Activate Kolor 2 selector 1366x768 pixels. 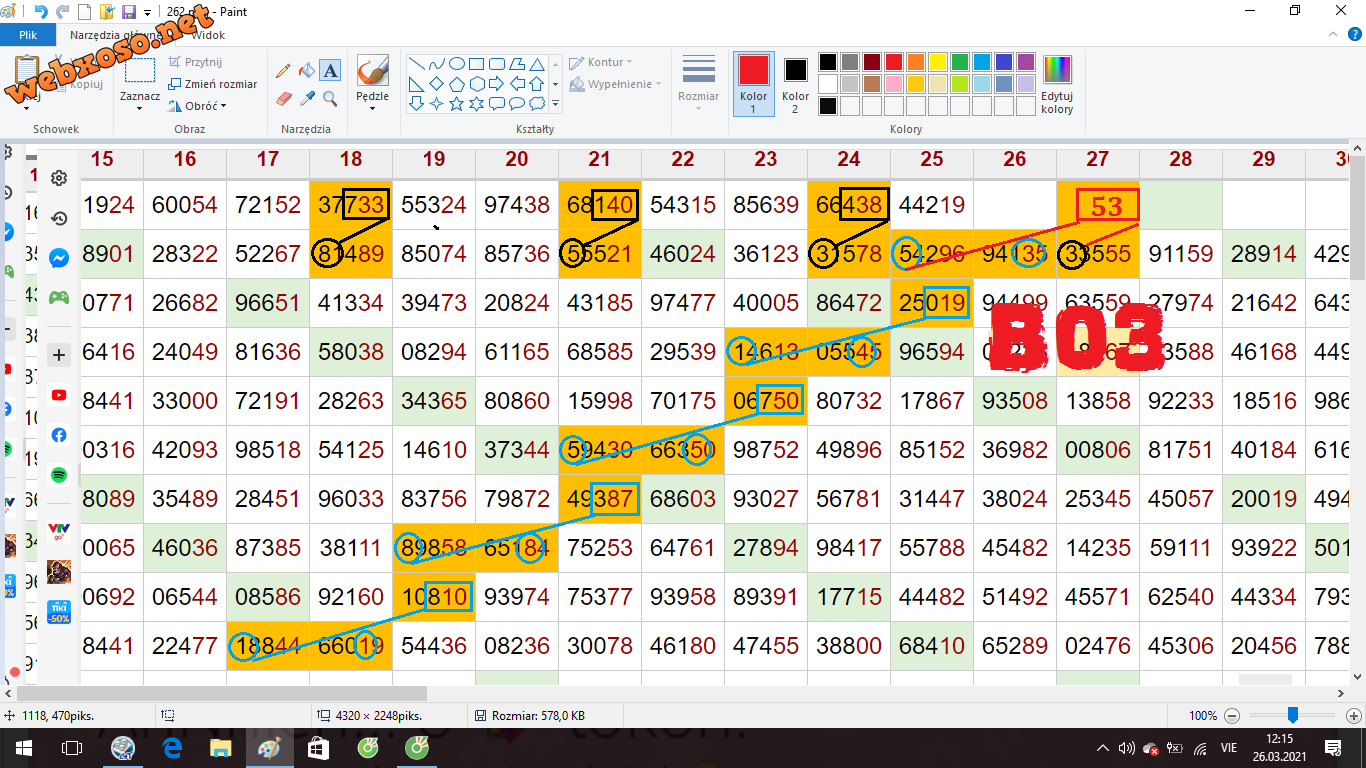[795, 84]
